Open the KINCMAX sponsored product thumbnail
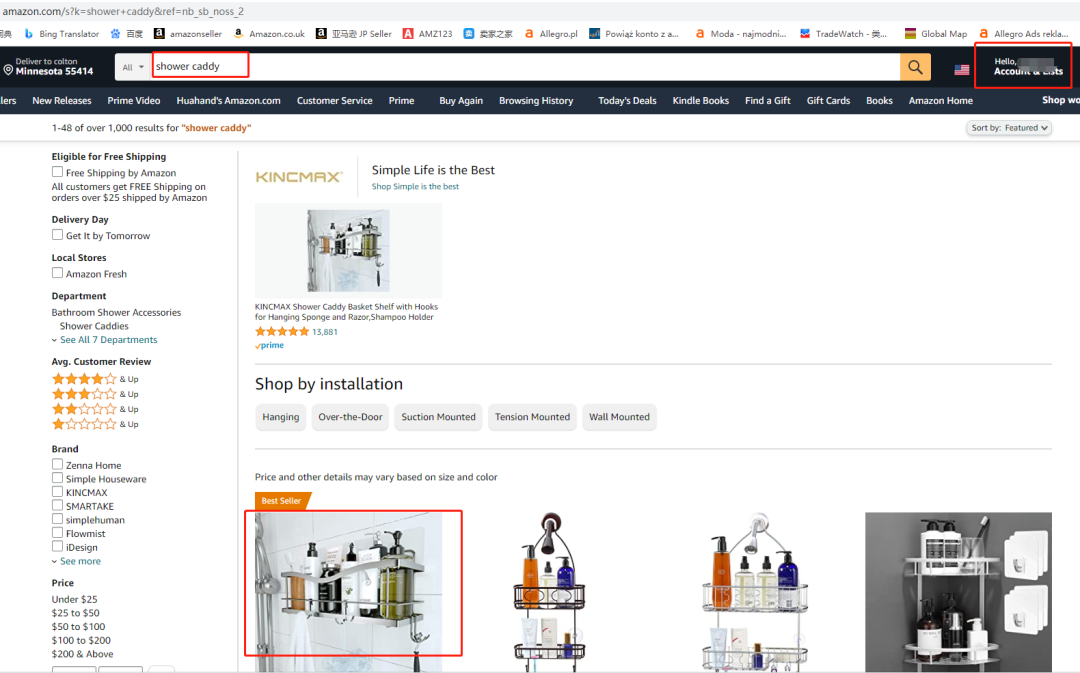 point(349,251)
